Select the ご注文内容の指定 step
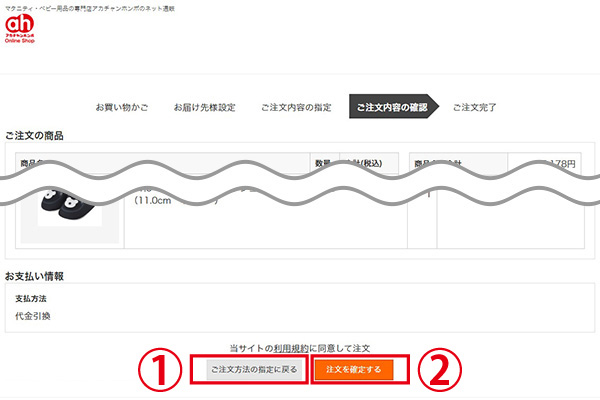 coord(296,107)
